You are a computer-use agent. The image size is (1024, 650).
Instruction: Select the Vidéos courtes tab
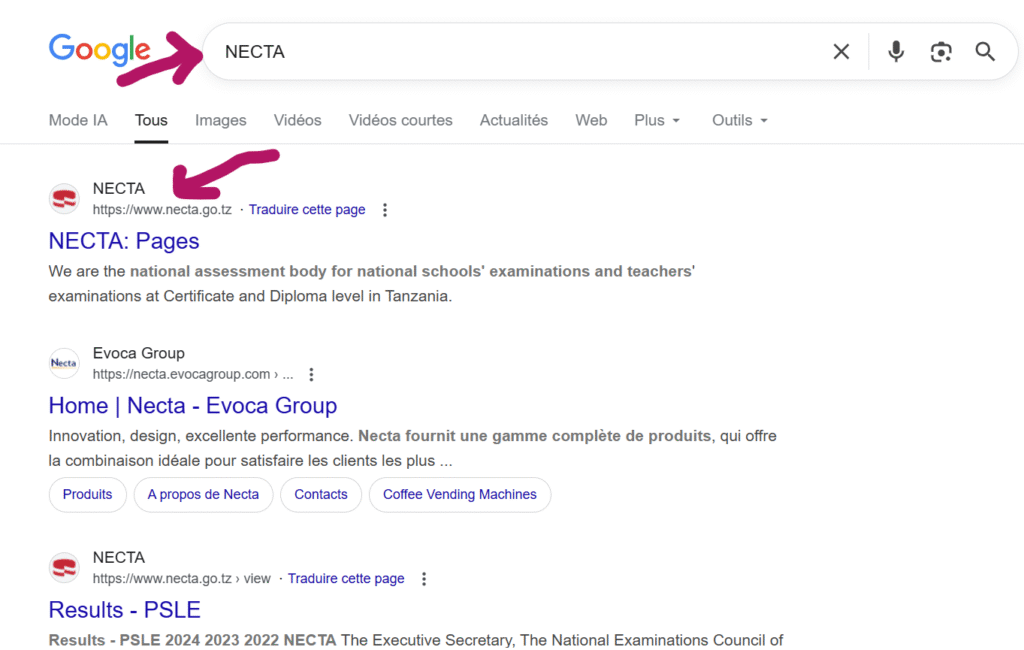coord(400,120)
